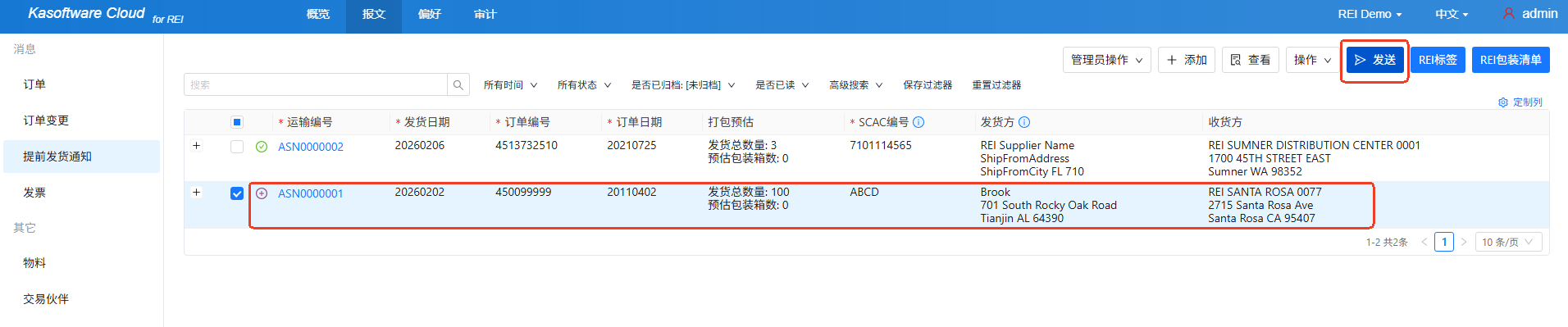
Task: Click into the 搜索 search field
Action: pyautogui.click(x=316, y=84)
